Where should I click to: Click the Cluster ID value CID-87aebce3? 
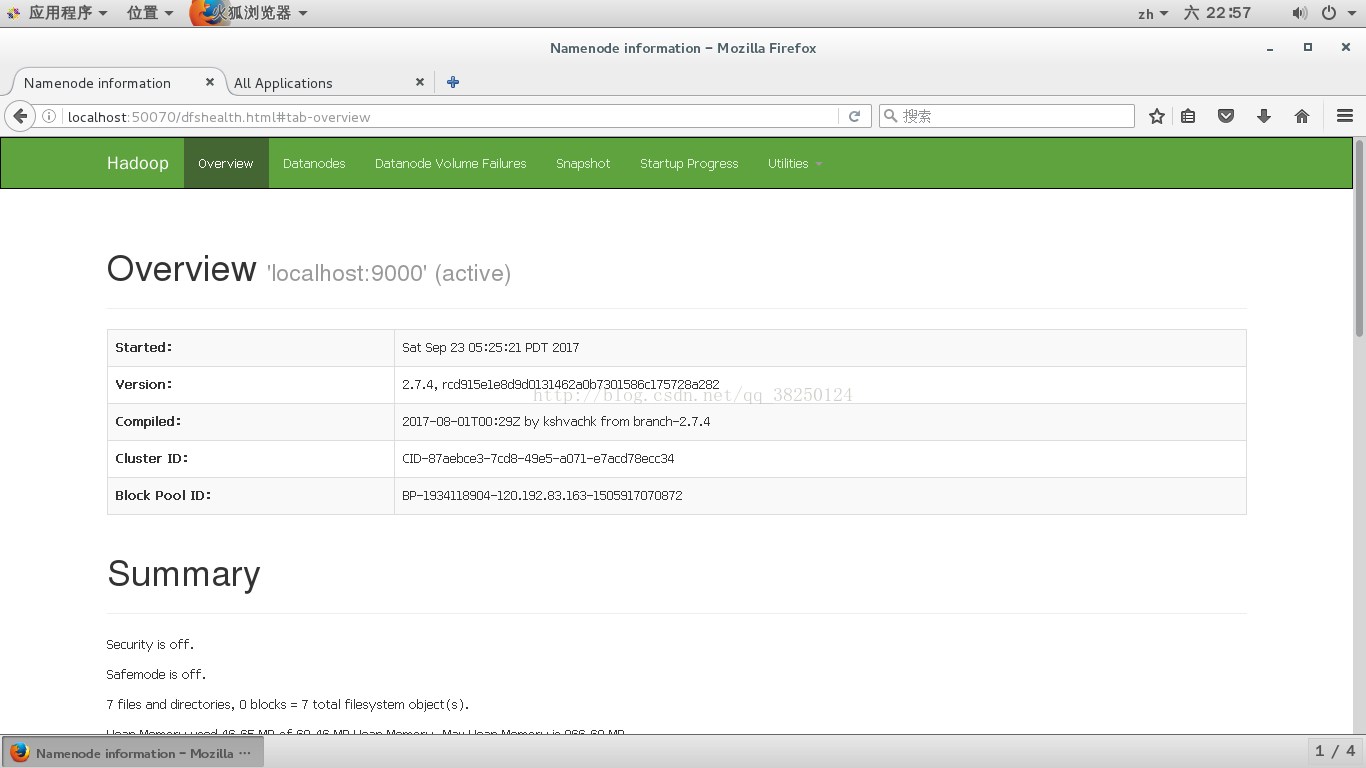(538, 459)
